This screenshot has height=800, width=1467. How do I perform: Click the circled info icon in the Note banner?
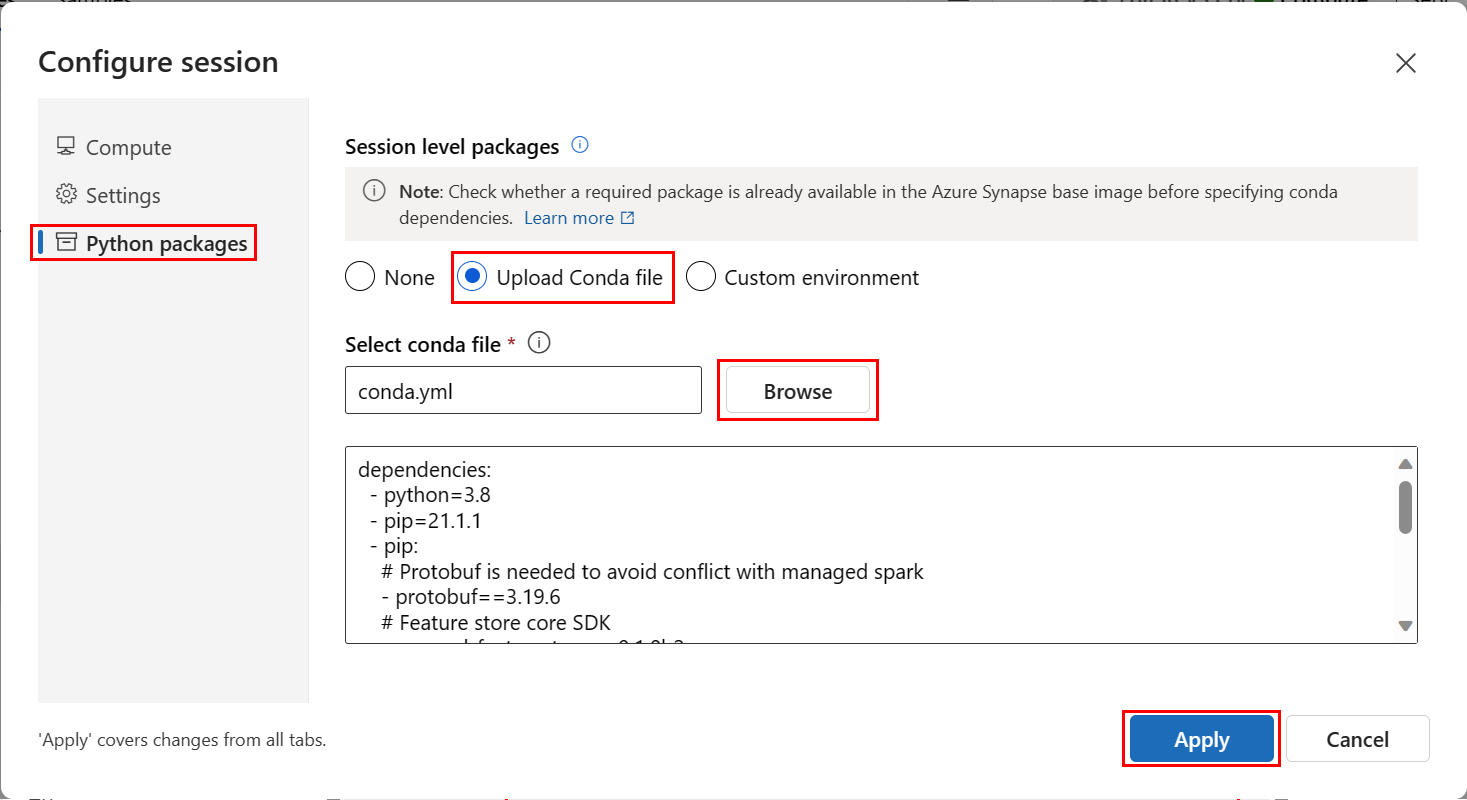pos(374,190)
